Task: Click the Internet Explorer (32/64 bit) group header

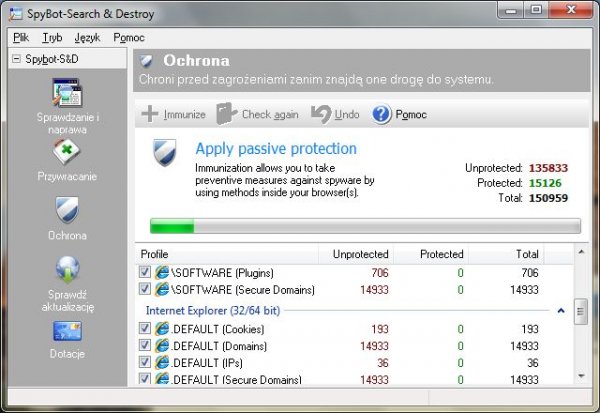Action: [213, 310]
